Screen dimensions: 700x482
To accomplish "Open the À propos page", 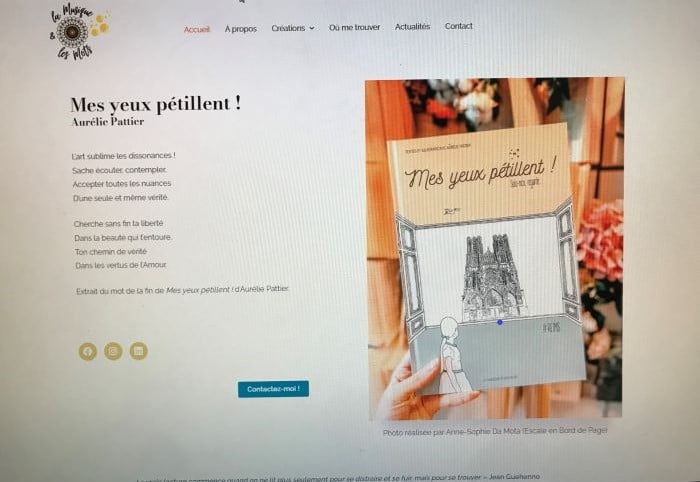I will pyautogui.click(x=241, y=29).
